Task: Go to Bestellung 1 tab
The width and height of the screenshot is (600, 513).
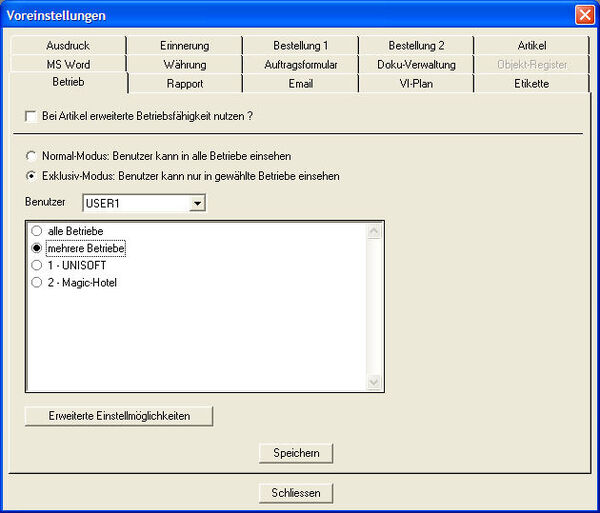Action: click(x=300, y=46)
